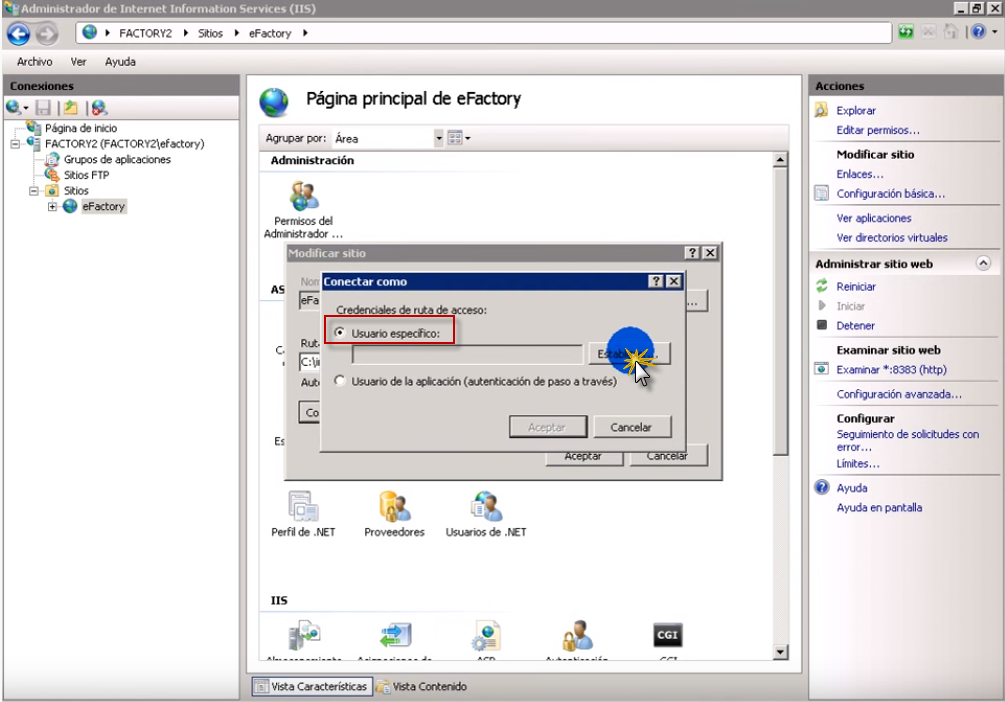This screenshot has height=702, width=1005.
Task: Open Usuarios de .NET icon
Action: 486,508
